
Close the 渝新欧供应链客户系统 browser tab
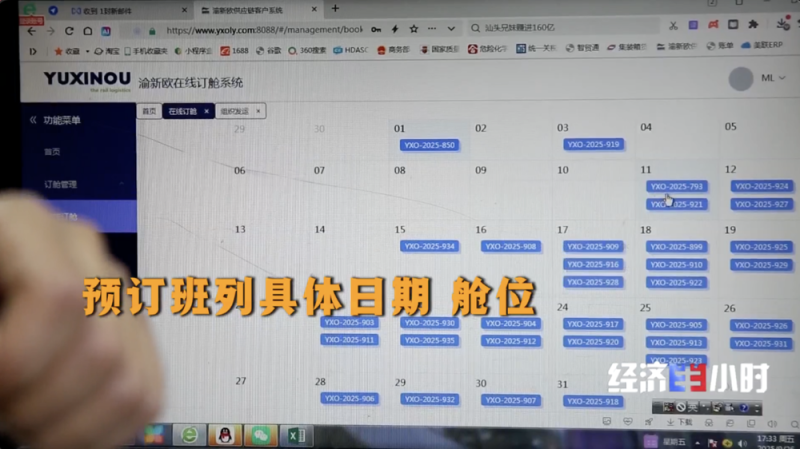point(314,9)
